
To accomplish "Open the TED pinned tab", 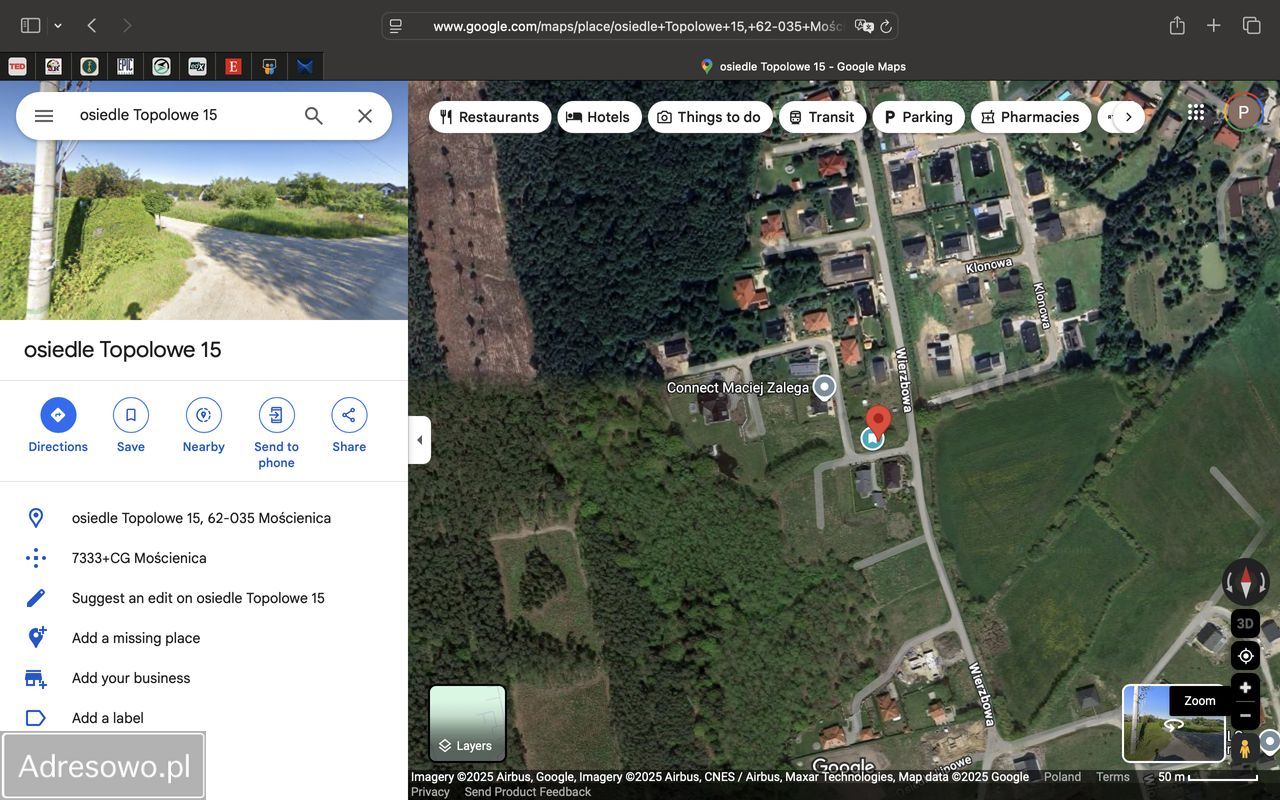I will pos(17,67).
